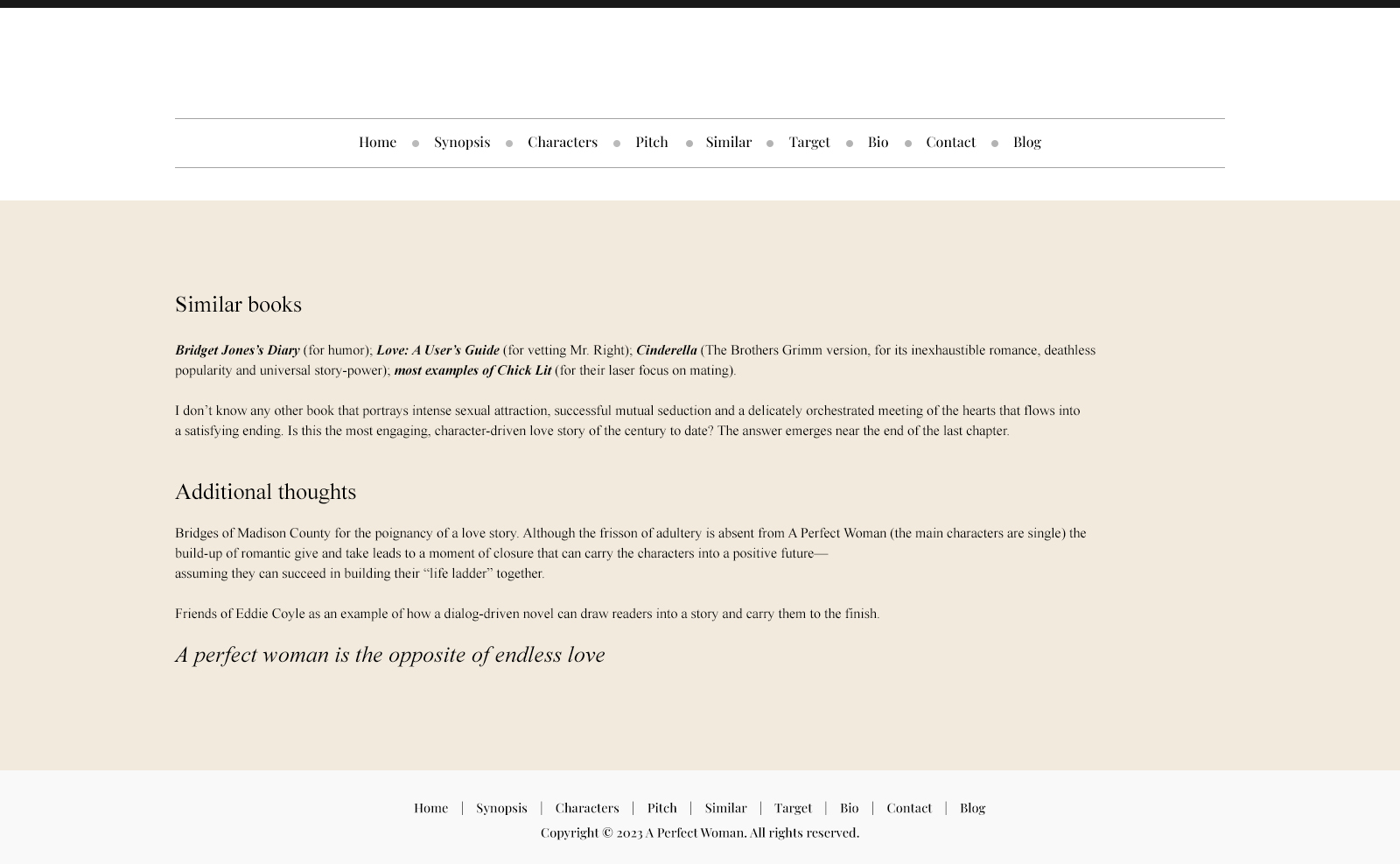The image size is (1400, 864).
Task: Go to Pitch via the footer
Action: pos(661,808)
